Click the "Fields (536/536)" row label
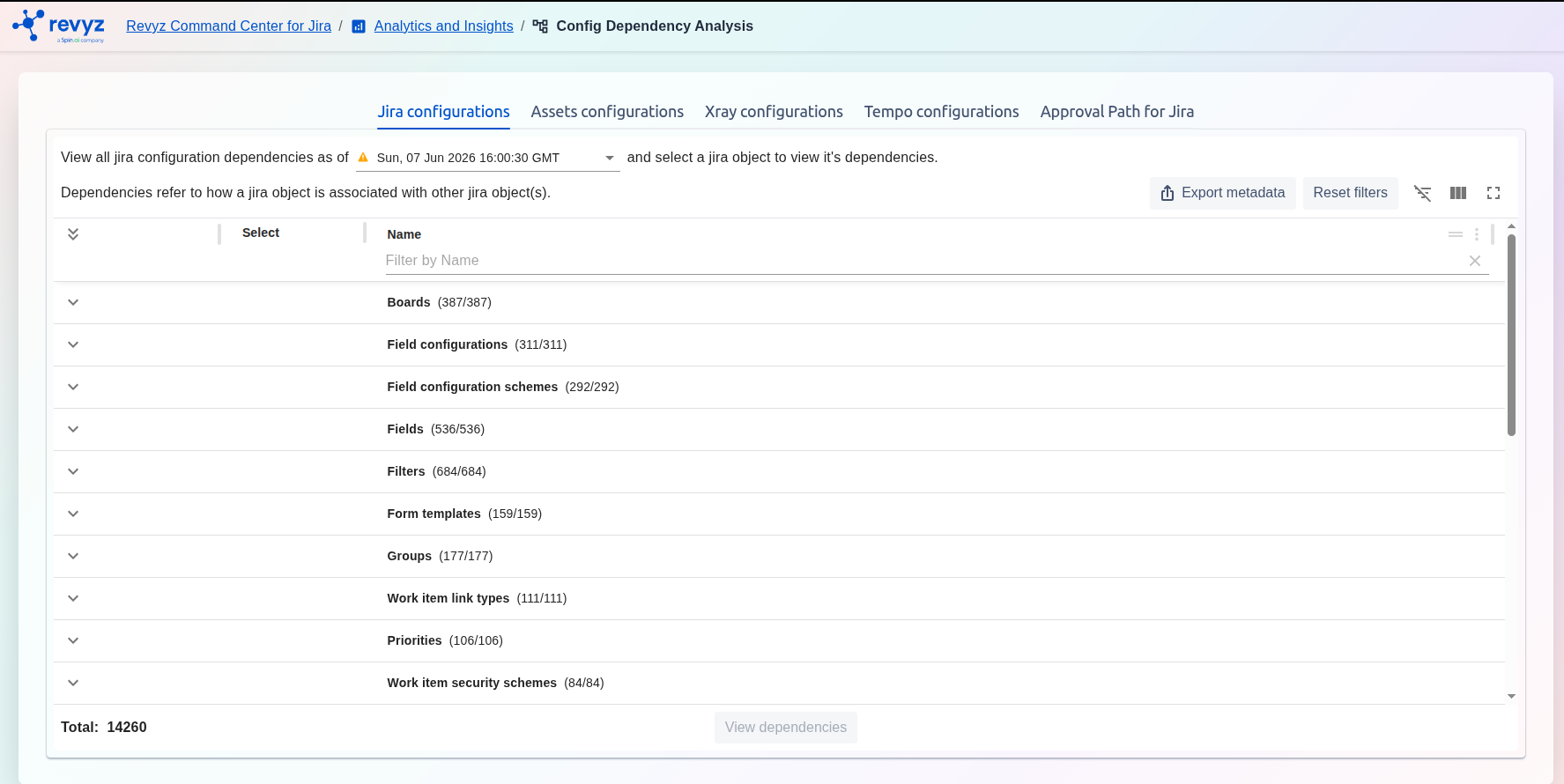The width and height of the screenshot is (1564, 784). coord(436,429)
